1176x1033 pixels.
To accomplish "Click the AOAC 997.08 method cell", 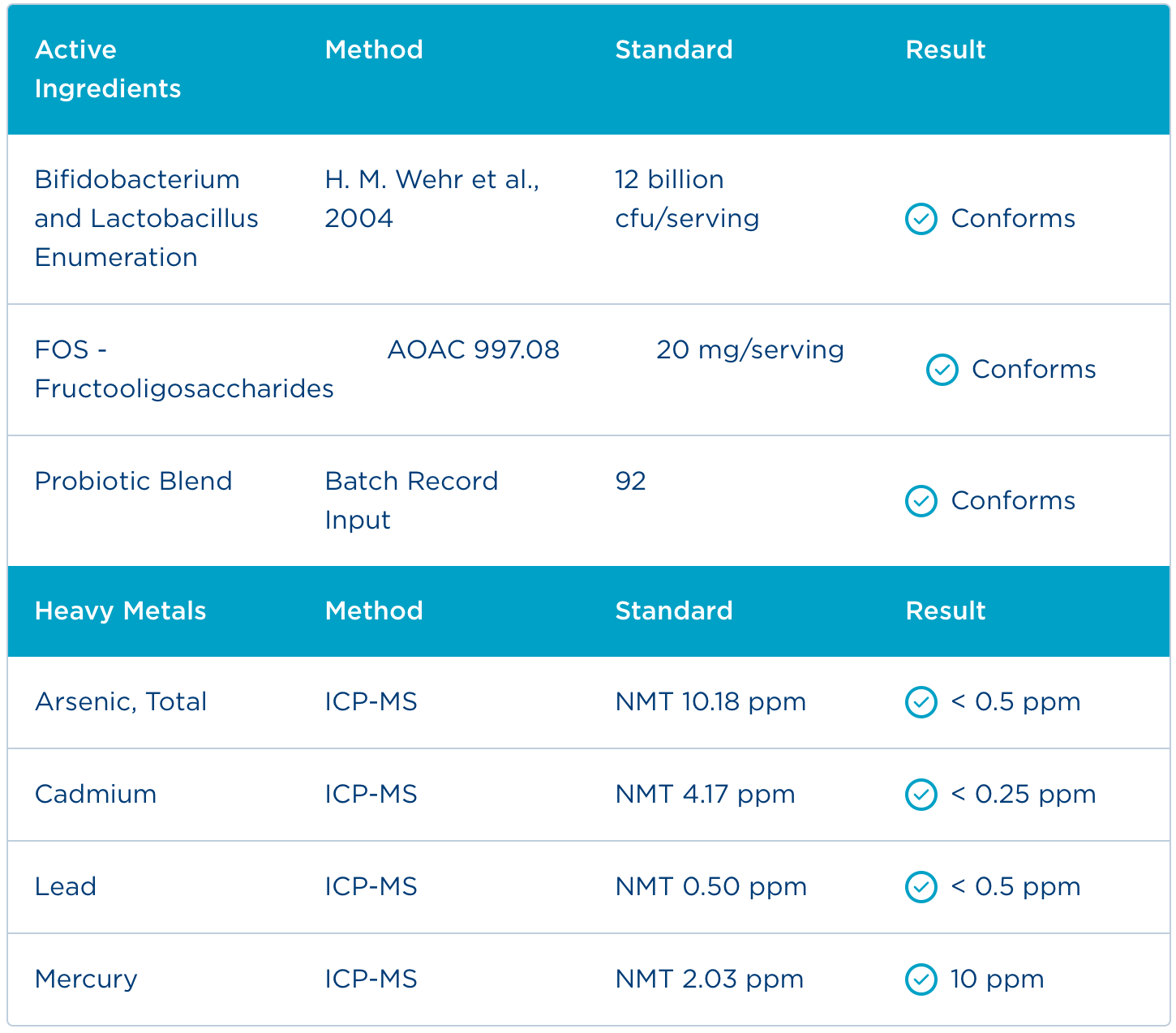I will click(x=473, y=350).
